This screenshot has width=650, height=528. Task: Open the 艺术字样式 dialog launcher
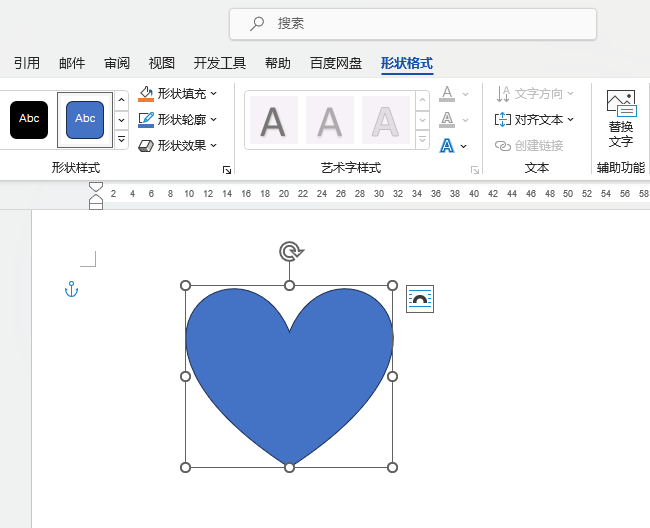coord(475,170)
